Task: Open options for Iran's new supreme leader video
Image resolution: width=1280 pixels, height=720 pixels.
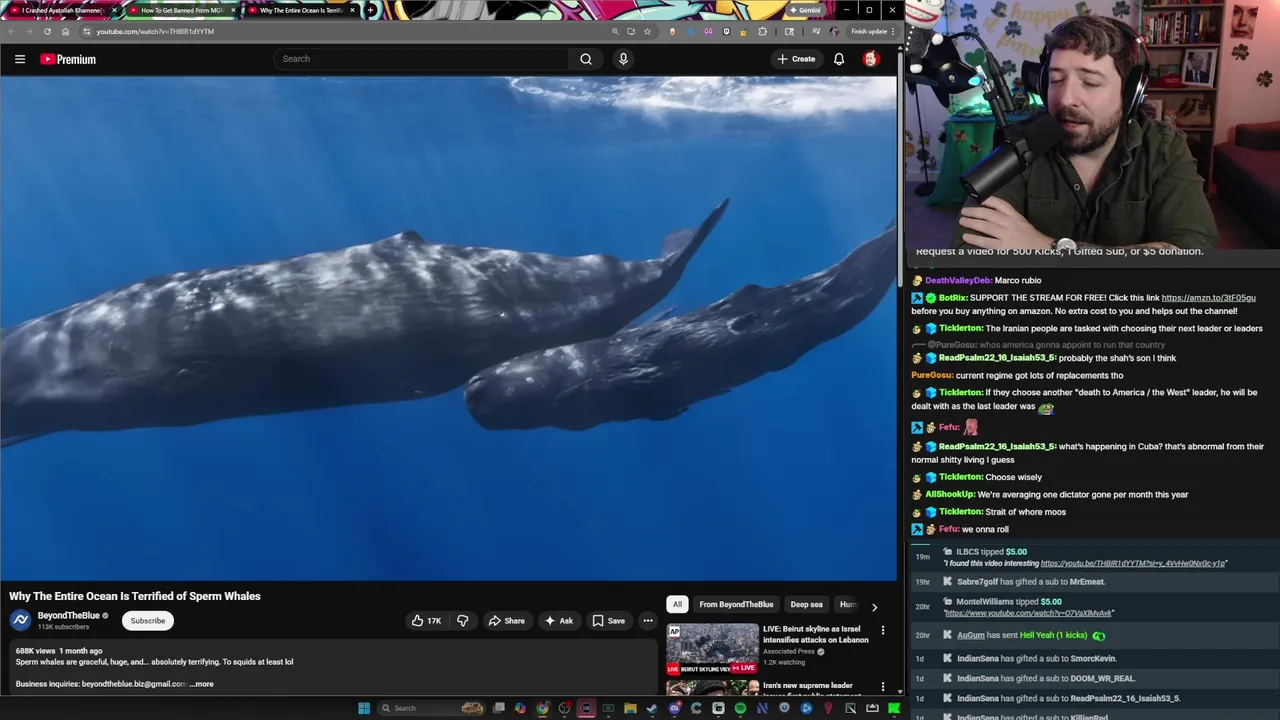Action: click(x=883, y=687)
